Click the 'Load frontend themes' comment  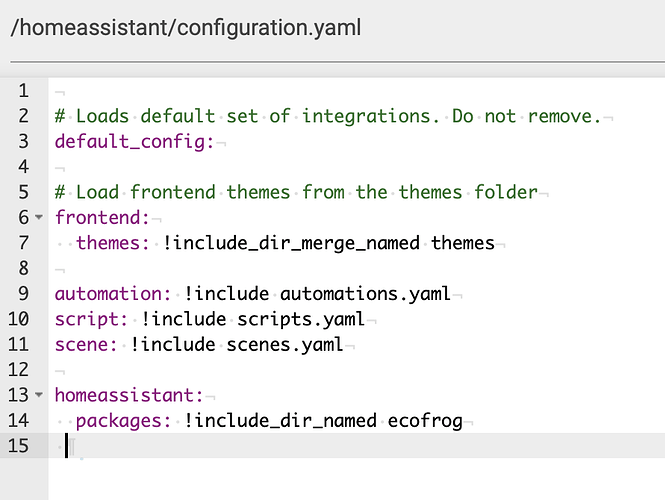coord(296,192)
